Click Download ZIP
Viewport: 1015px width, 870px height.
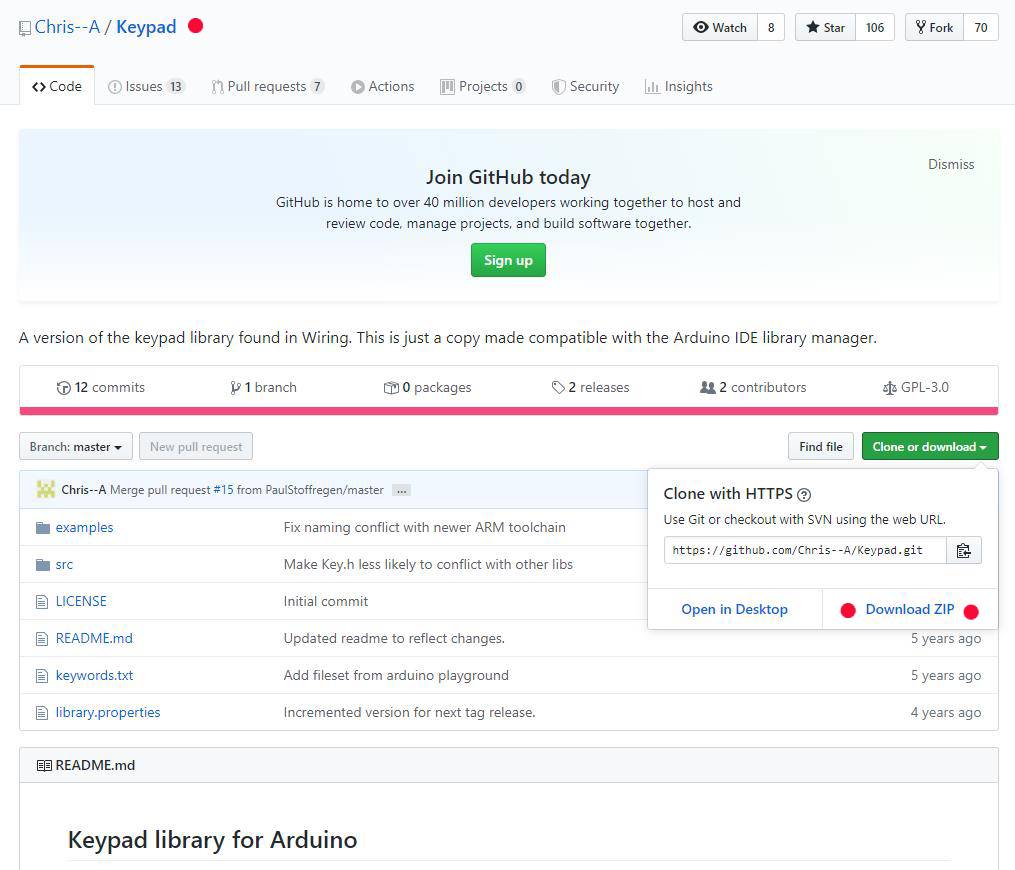909,610
